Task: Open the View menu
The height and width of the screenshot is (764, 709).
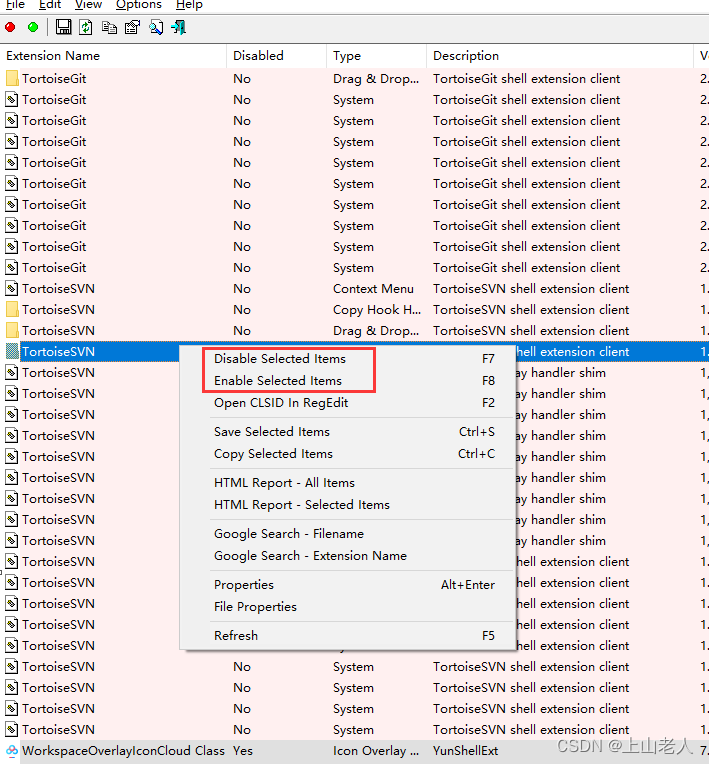Action: [x=88, y=5]
